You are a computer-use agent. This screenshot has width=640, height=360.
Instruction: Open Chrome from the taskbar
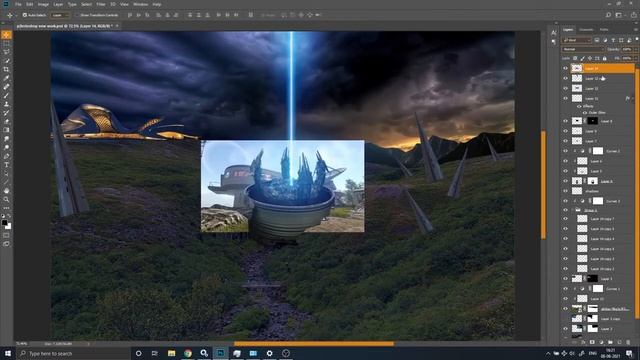(188, 353)
